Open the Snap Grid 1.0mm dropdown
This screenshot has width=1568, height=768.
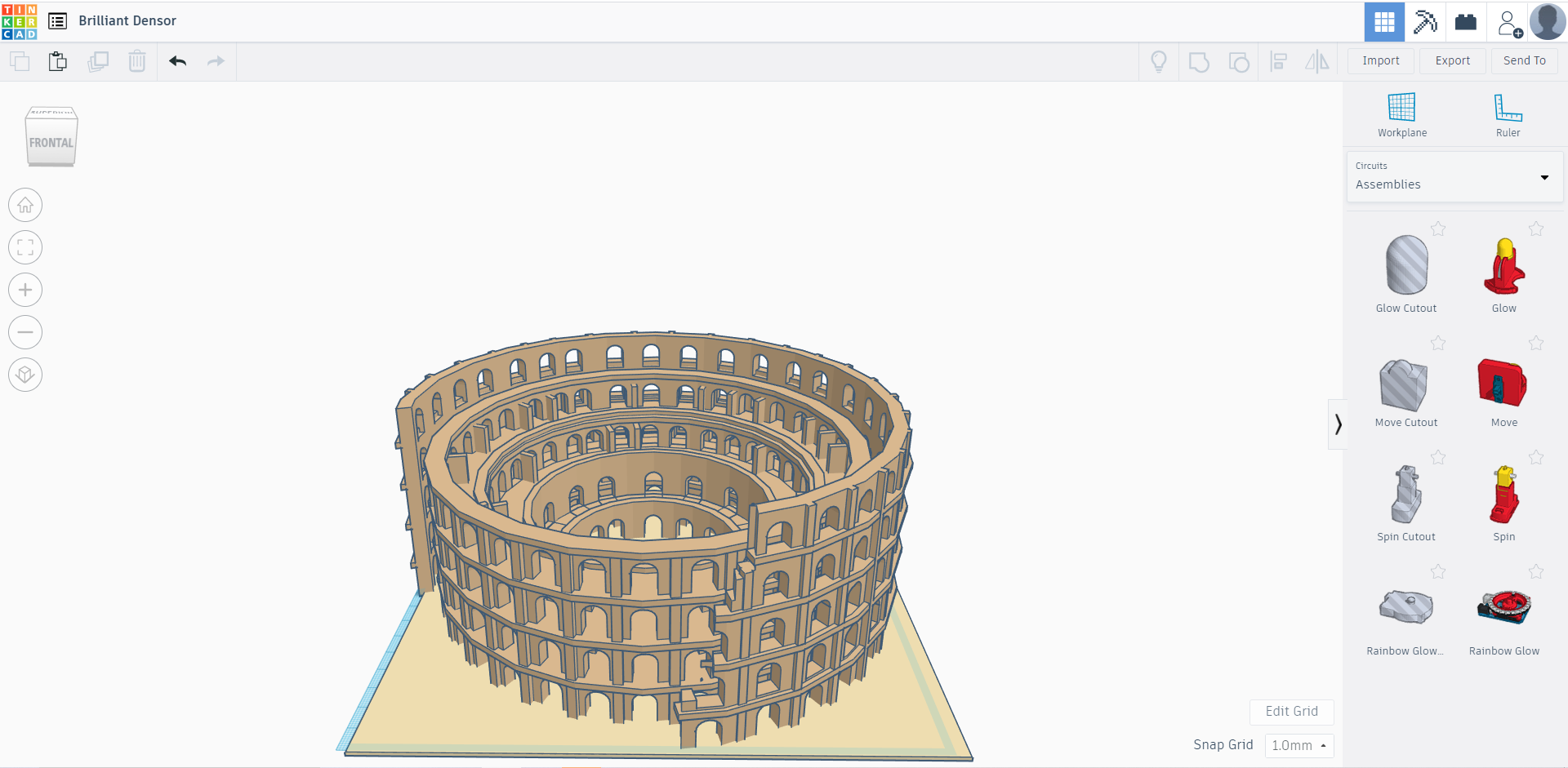1299,745
